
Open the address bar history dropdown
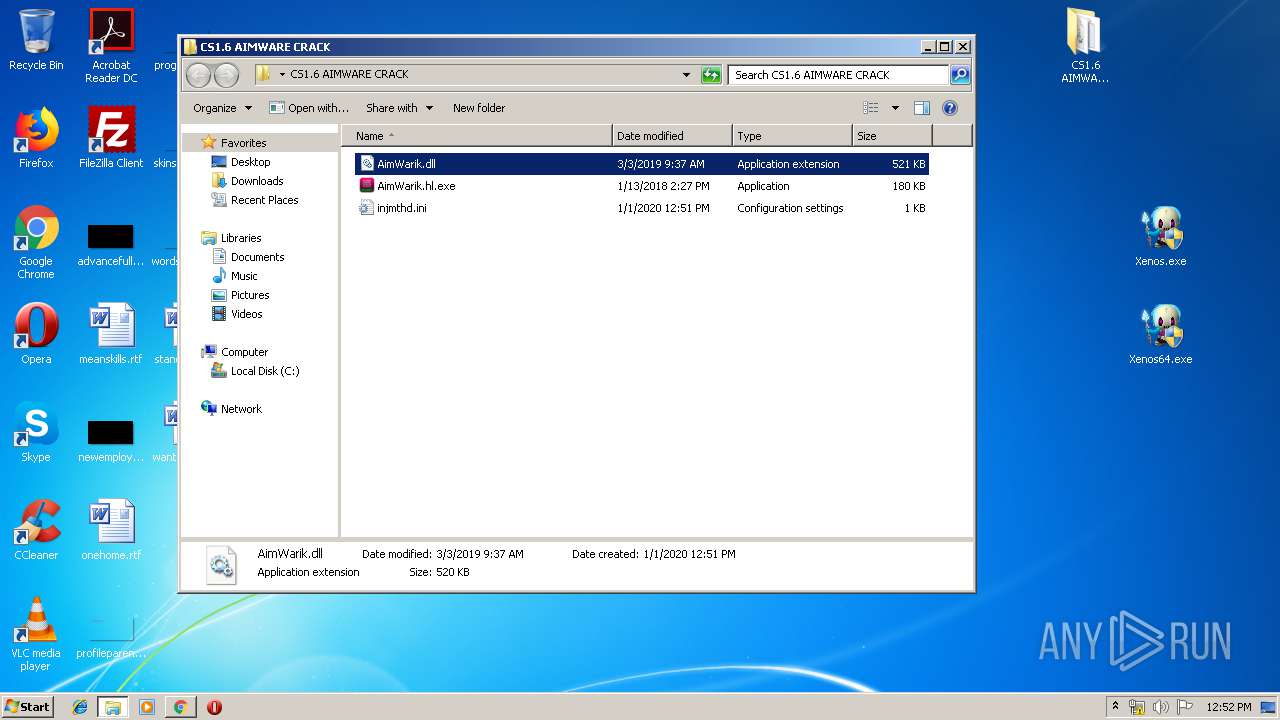(x=686, y=75)
